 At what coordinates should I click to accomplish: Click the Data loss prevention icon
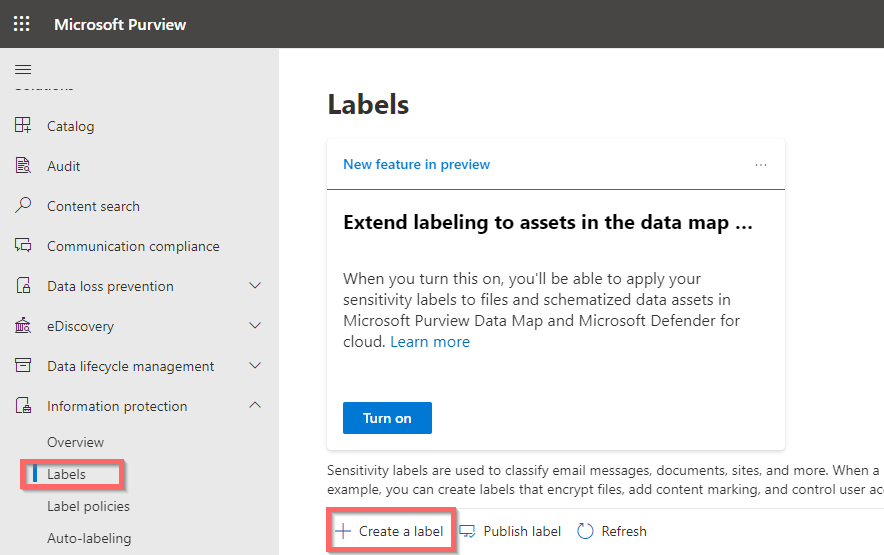click(23, 285)
